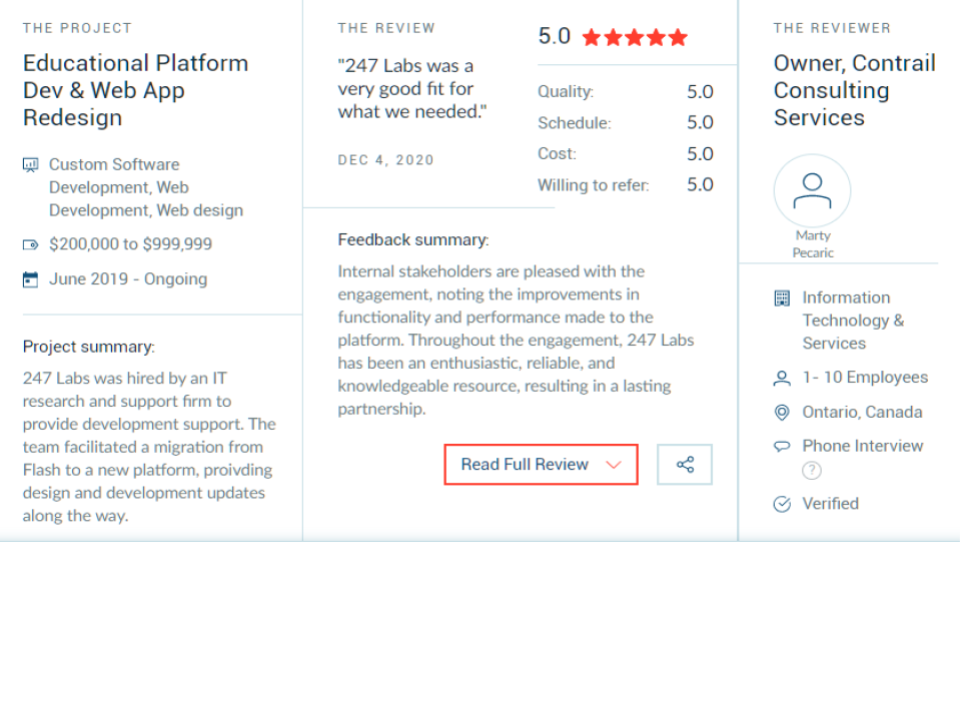Click the Feedback summary heading
The width and height of the screenshot is (960, 720).
click(413, 240)
